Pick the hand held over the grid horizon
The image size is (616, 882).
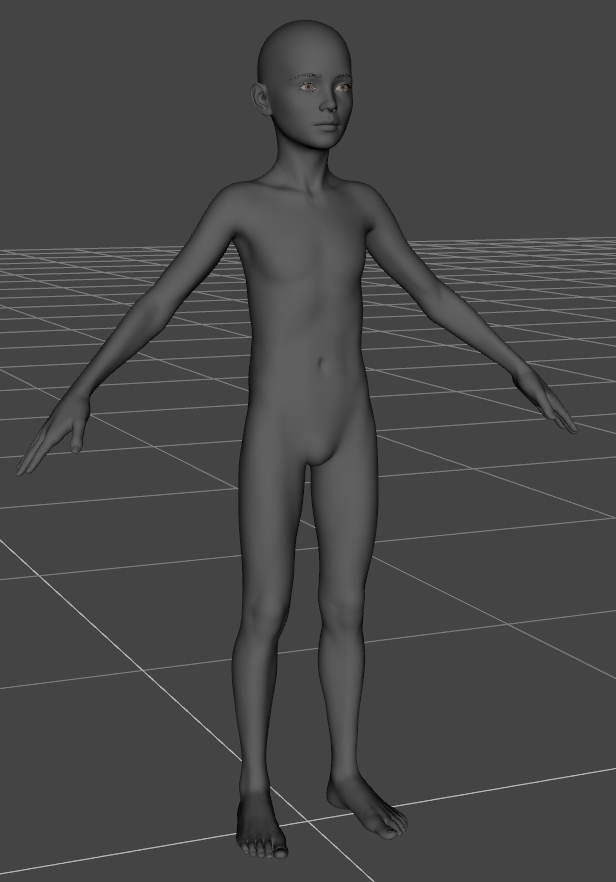[545, 400]
